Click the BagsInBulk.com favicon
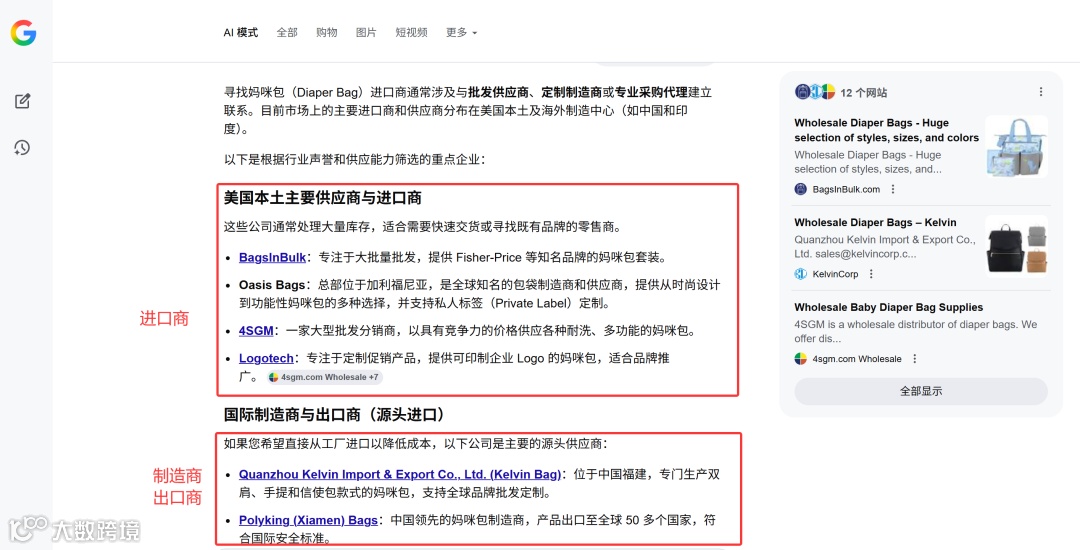This screenshot has width=1080, height=550. 800,189
